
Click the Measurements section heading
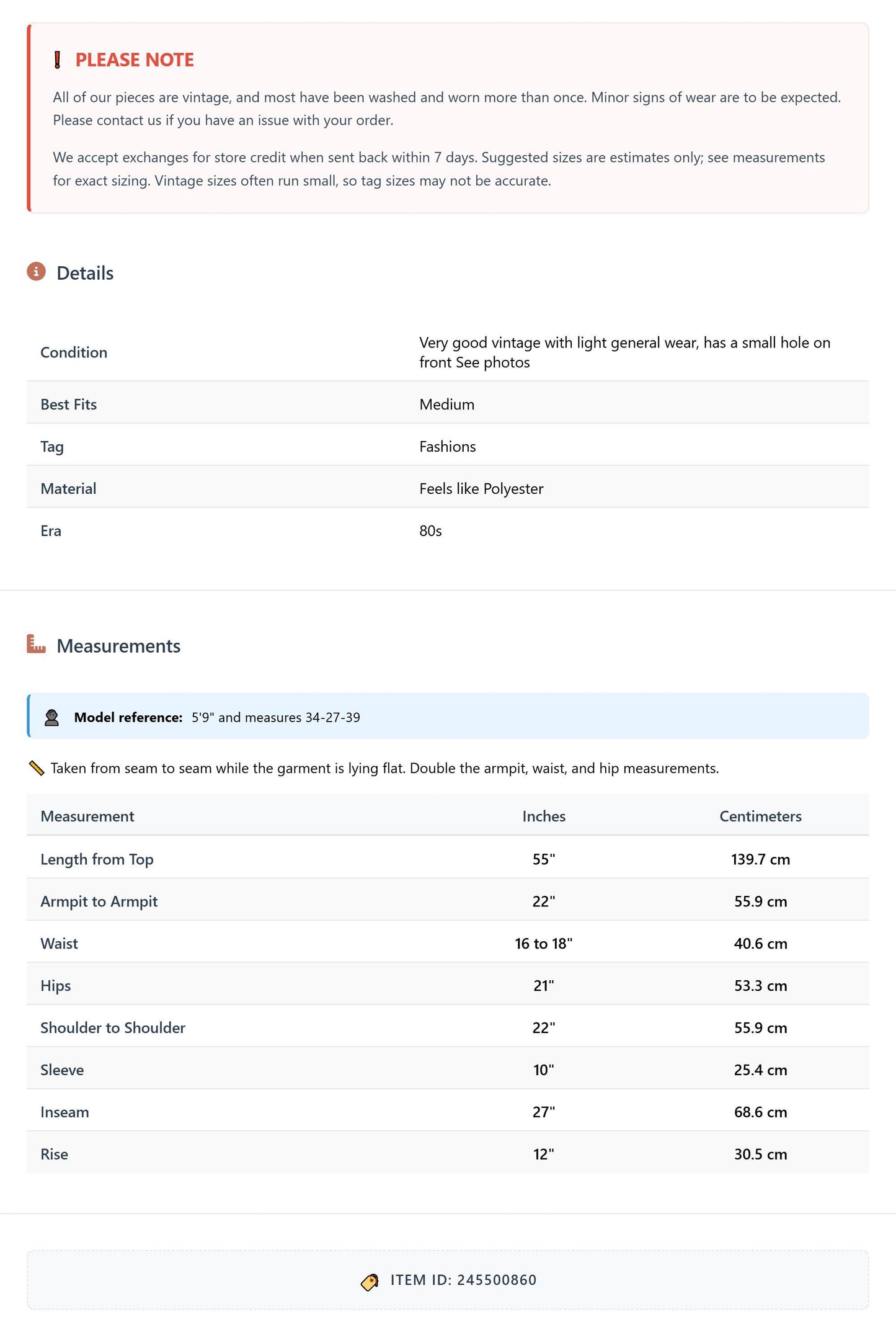pos(118,646)
